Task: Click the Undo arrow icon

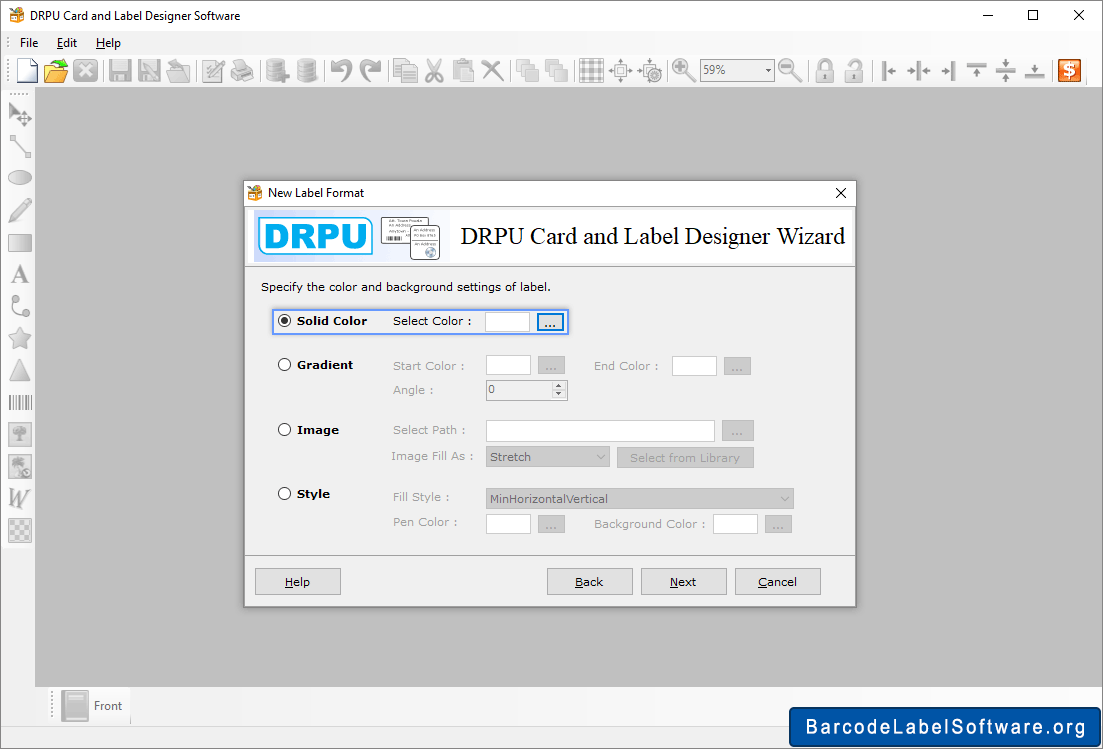Action: (x=341, y=70)
